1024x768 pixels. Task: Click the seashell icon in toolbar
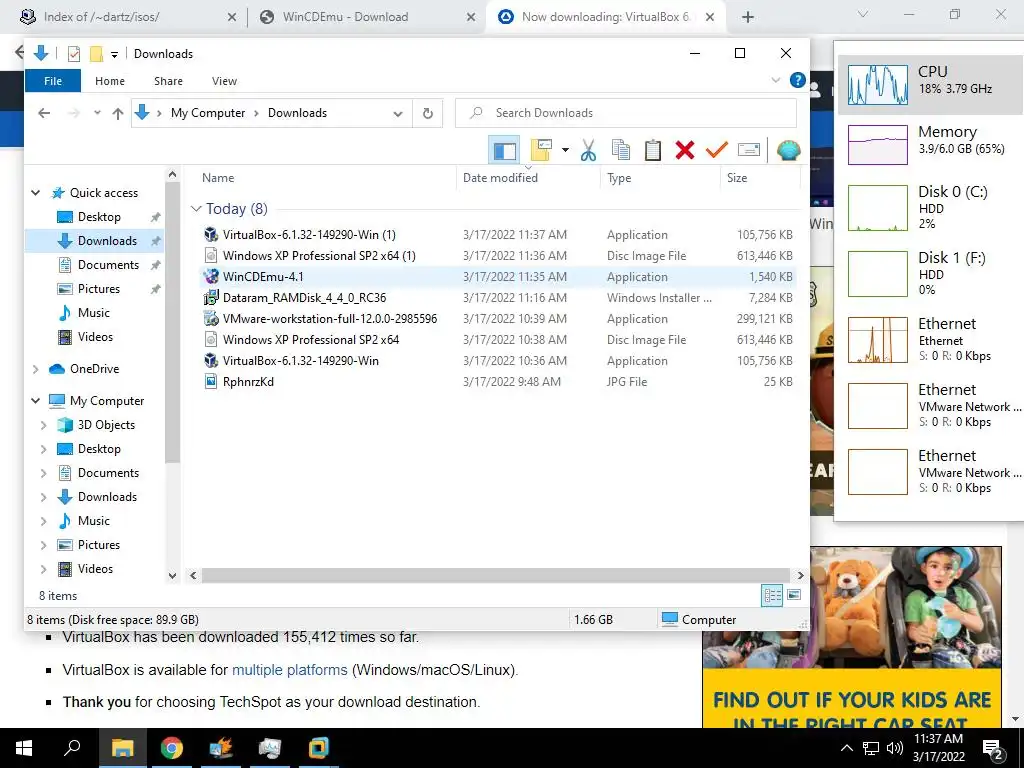click(x=788, y=150)
